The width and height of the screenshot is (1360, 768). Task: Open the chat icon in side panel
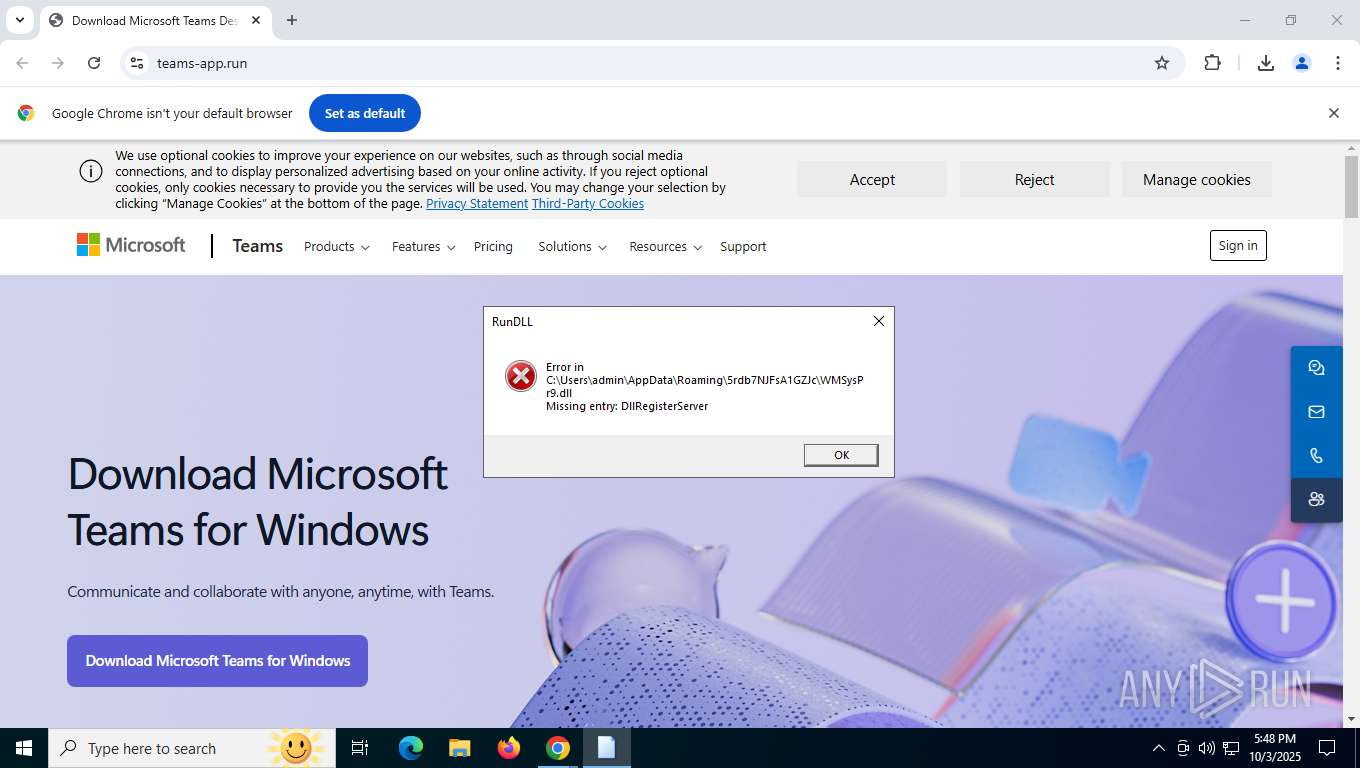point(1316,368)
